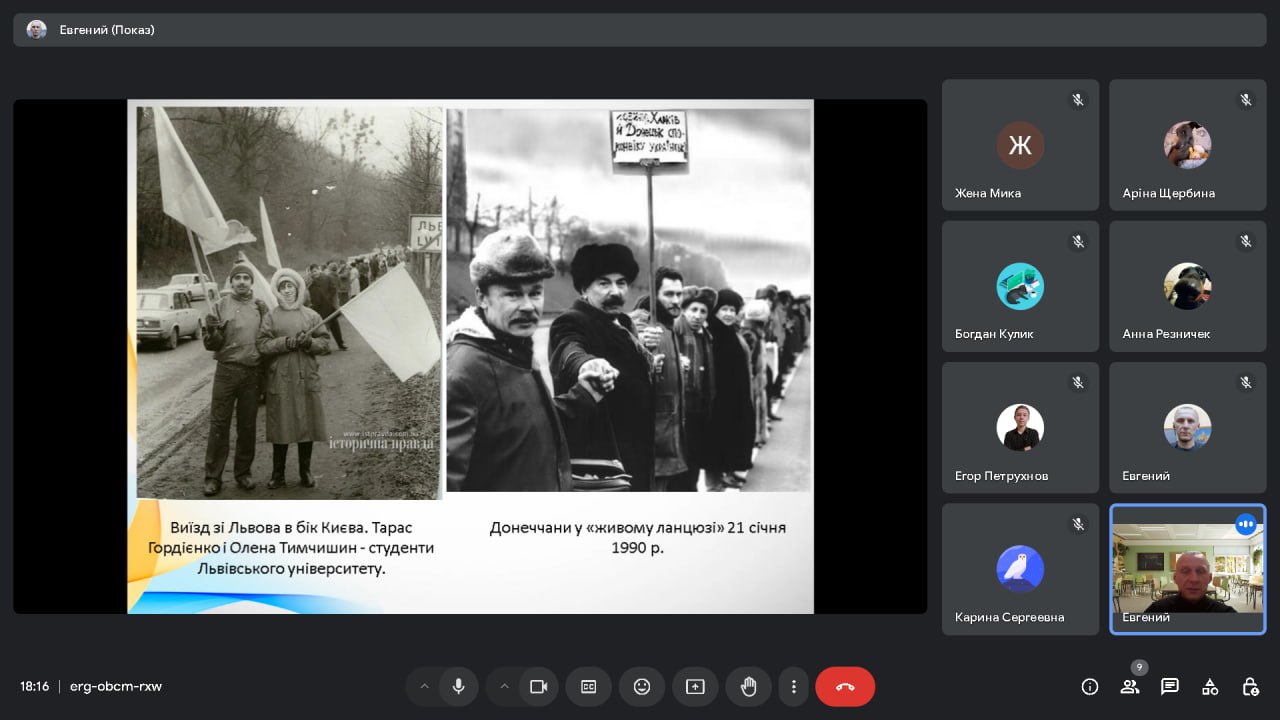1280x720 pixels.
Task: Send a reaction with emoji icon
Action: click(x=642, y=686)
